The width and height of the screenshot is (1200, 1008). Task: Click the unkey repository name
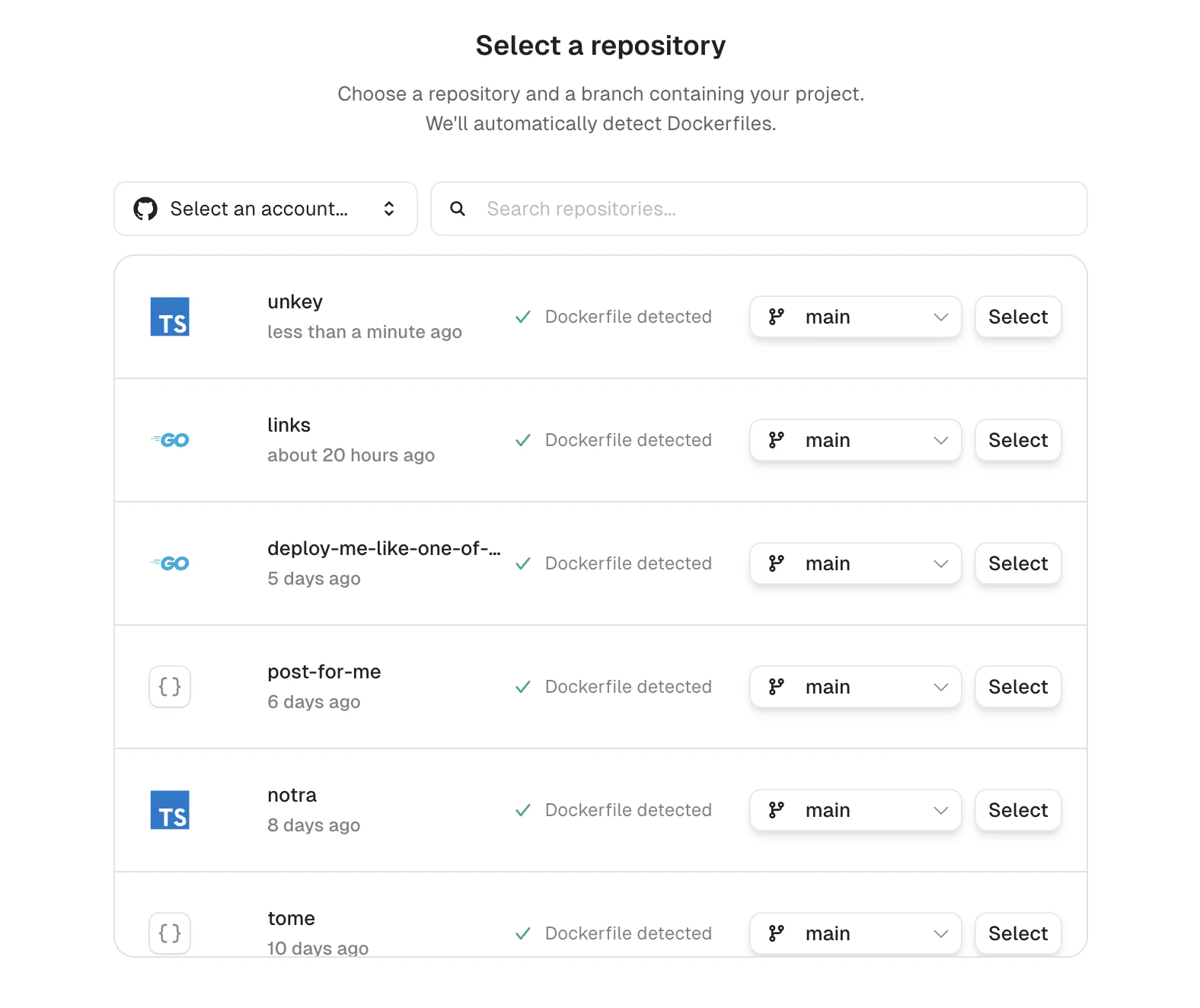coord(295,302)
